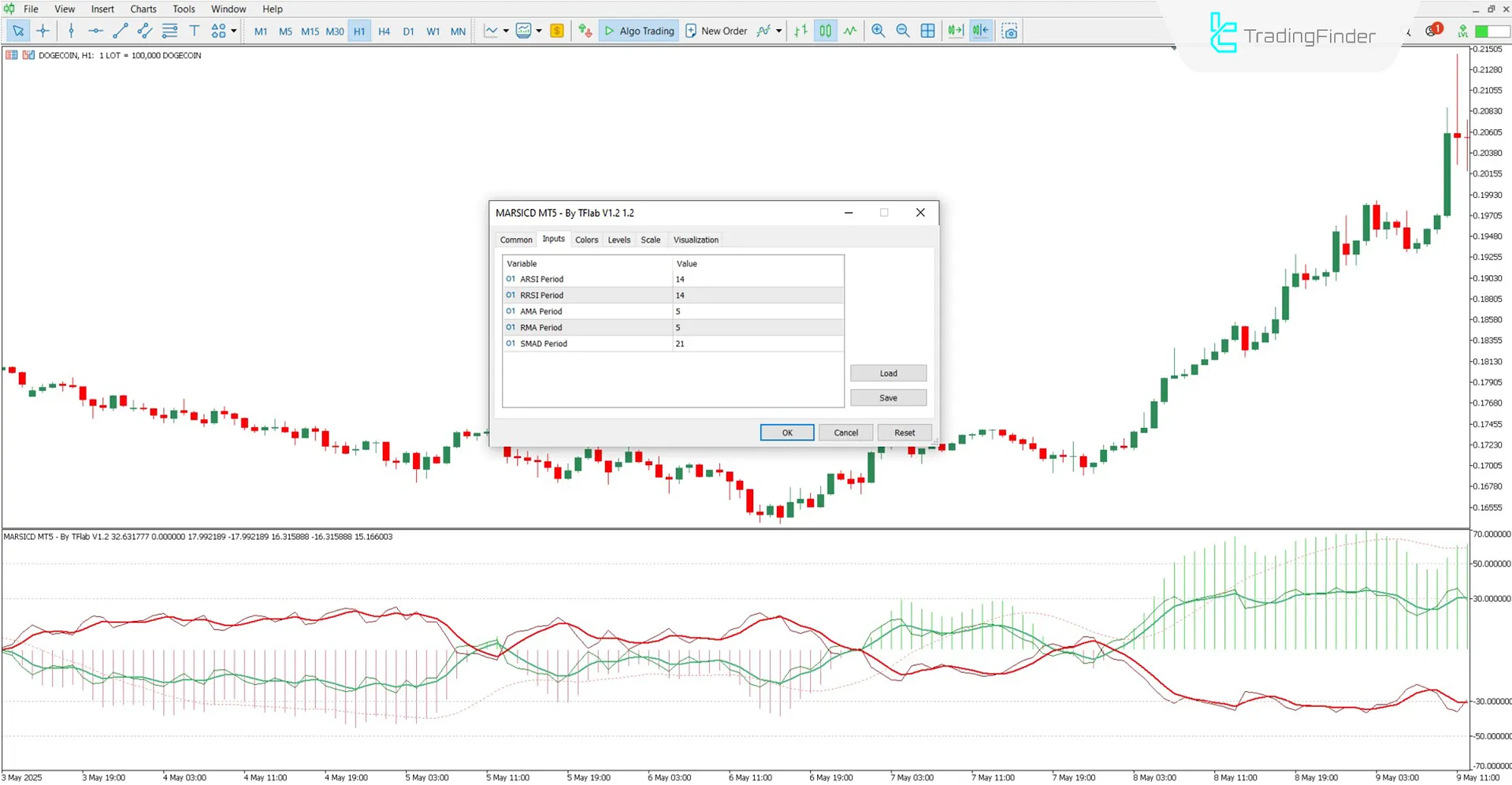This screenshot has height=785, width=1512.
Task: Pick the trendline drawing tool
Action: (x=120, y=31)
